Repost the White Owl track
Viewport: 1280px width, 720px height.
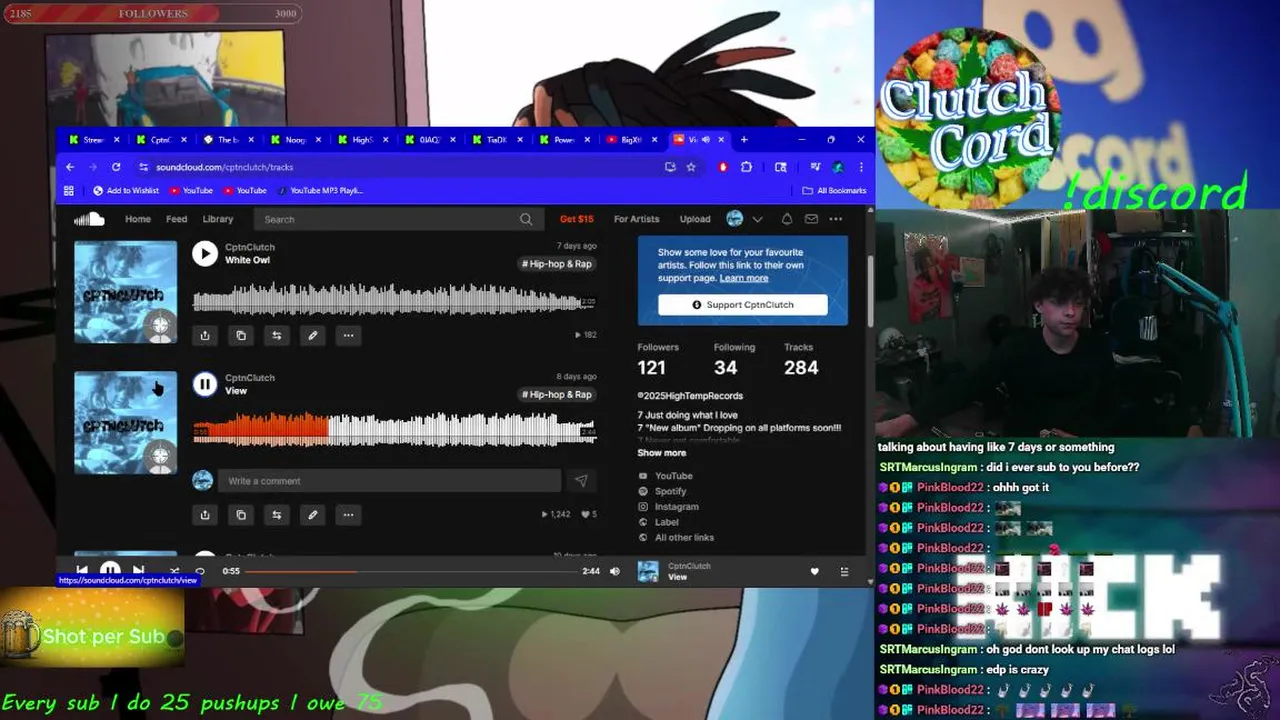tap(277, 336)
